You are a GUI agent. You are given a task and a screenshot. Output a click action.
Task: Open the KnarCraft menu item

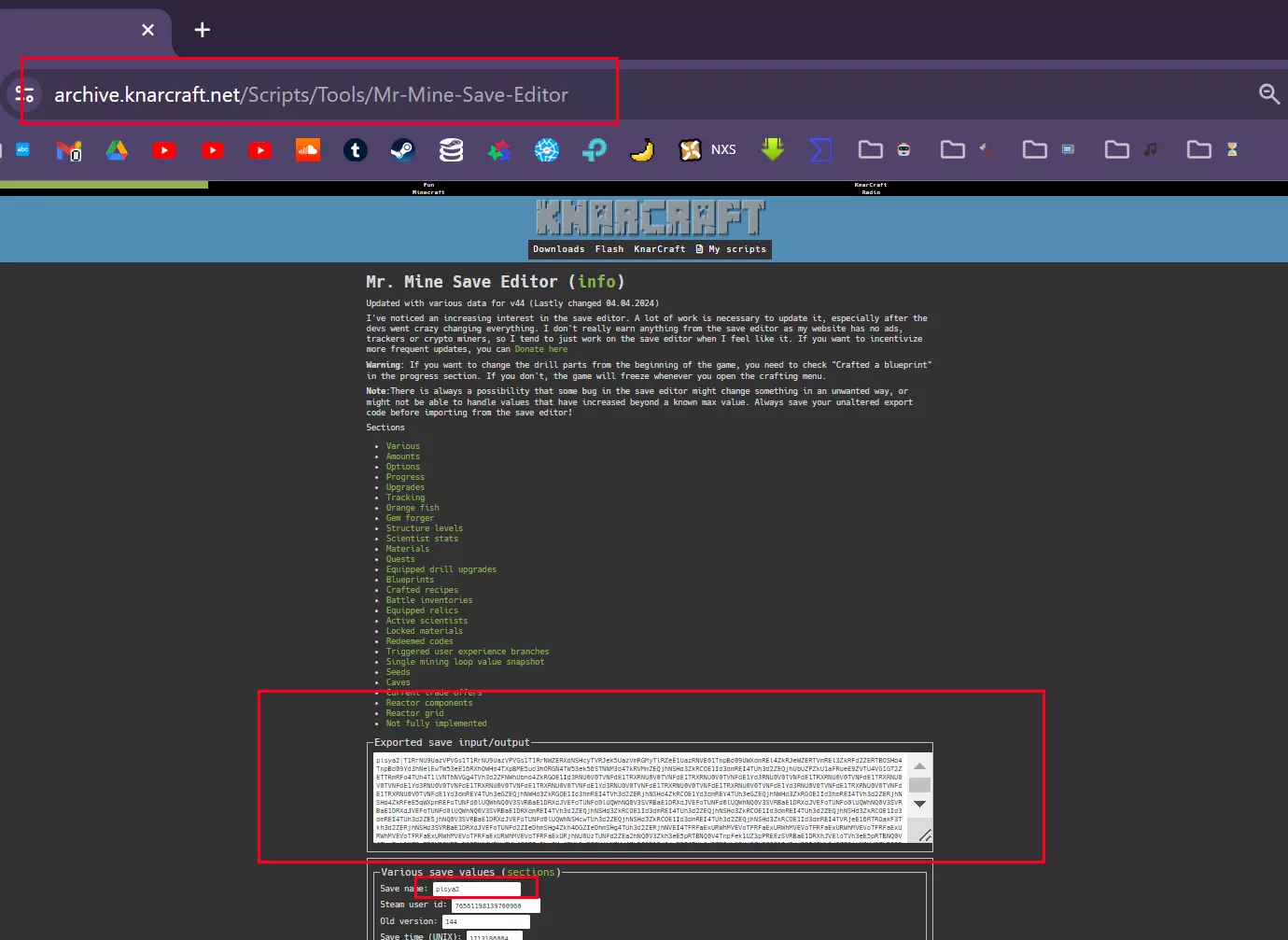[660, 249]
